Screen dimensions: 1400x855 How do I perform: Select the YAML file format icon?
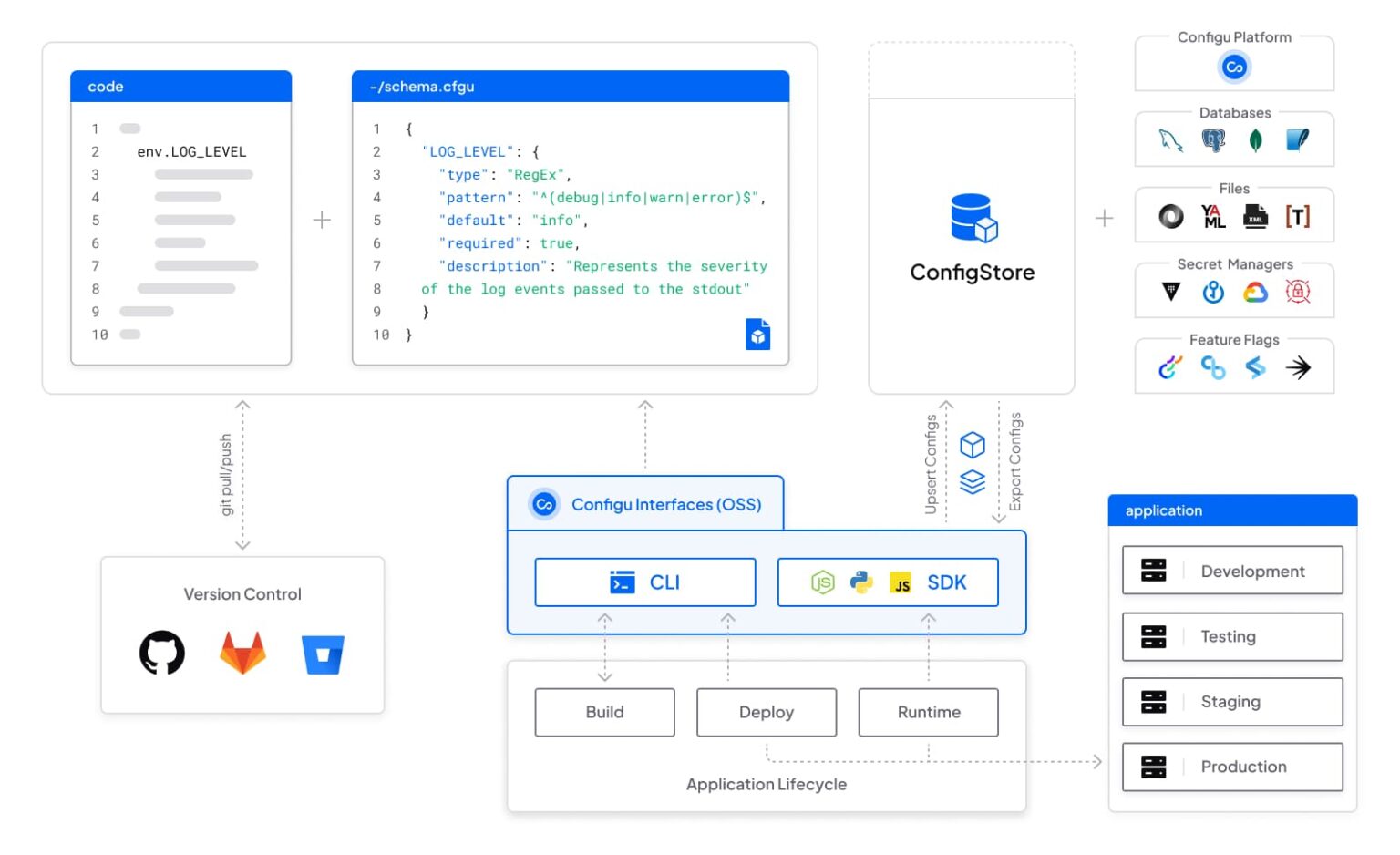pyautogui.click(x=1213, y=216)
